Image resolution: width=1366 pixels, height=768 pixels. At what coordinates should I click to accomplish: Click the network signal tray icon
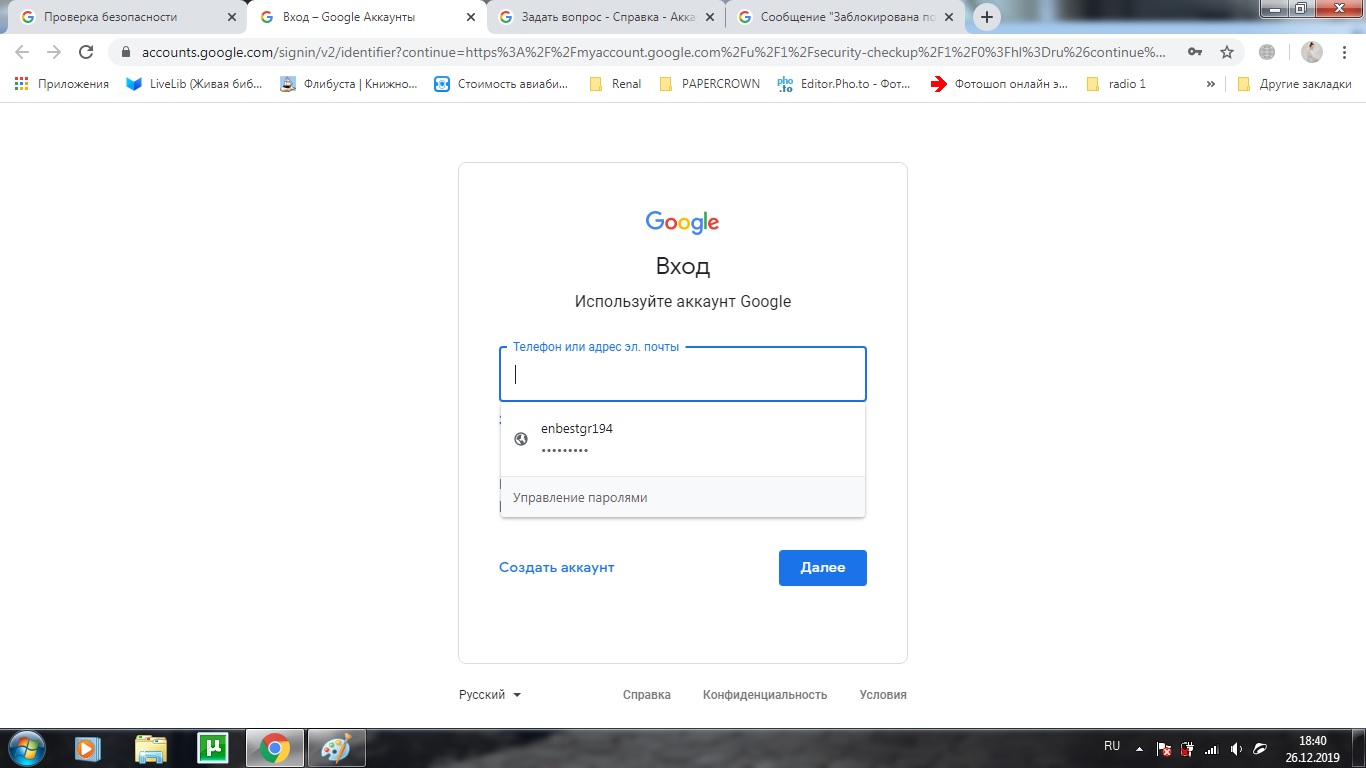coord(1212,748)
